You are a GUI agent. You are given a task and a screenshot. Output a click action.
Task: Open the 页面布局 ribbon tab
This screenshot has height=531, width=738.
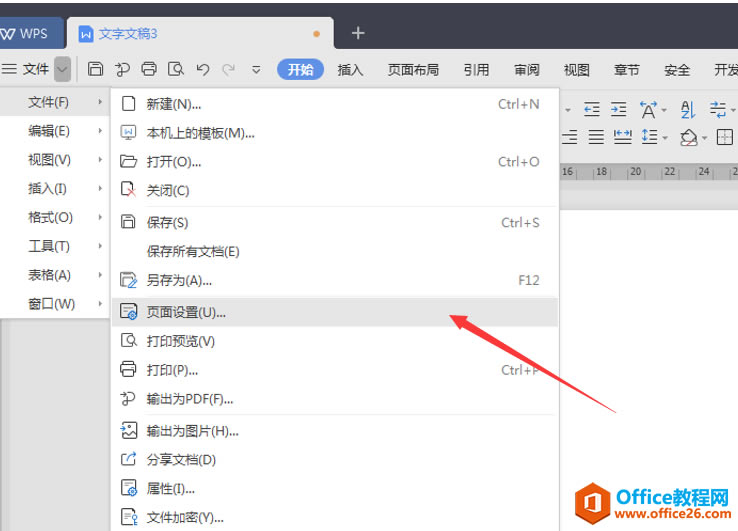pos(413,70)
